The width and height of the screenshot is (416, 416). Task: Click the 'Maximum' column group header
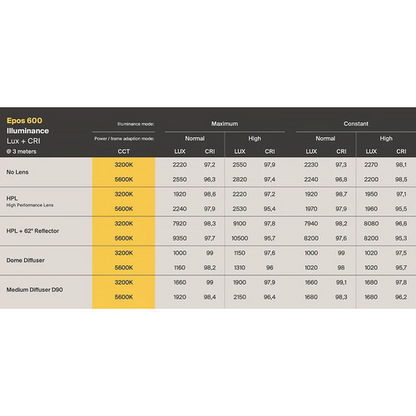[225, 124]
